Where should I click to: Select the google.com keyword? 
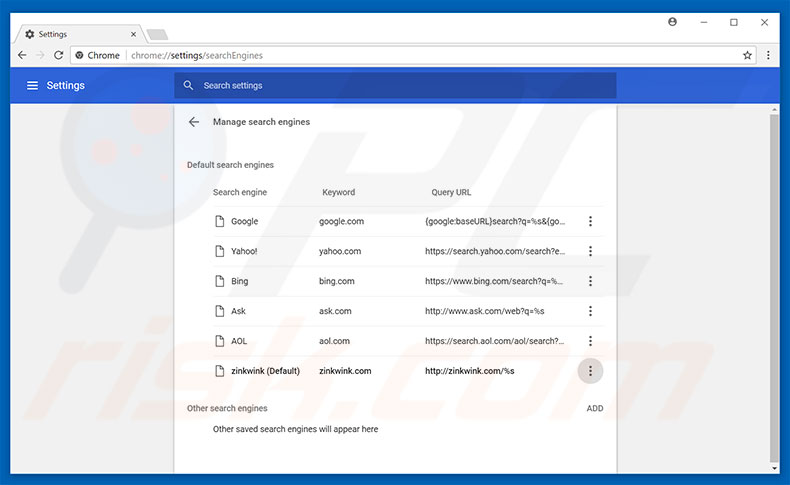point(341,221)
